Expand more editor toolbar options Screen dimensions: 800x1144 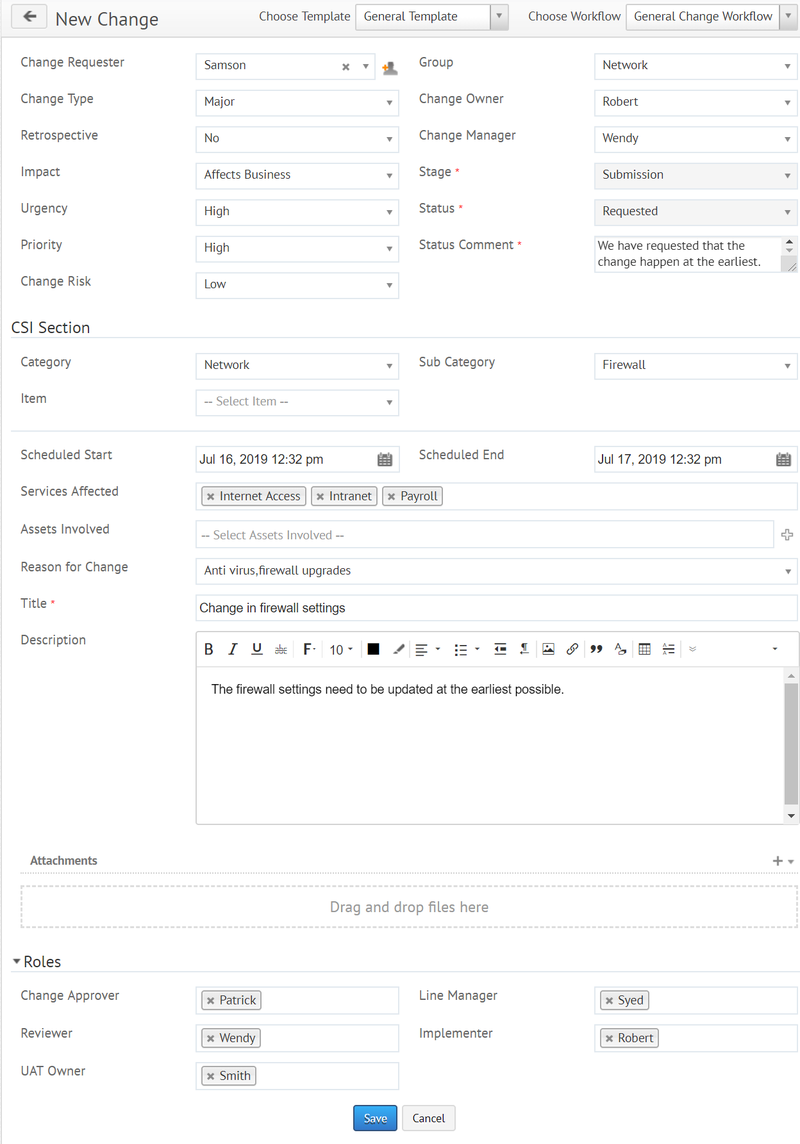coord(693,649)
